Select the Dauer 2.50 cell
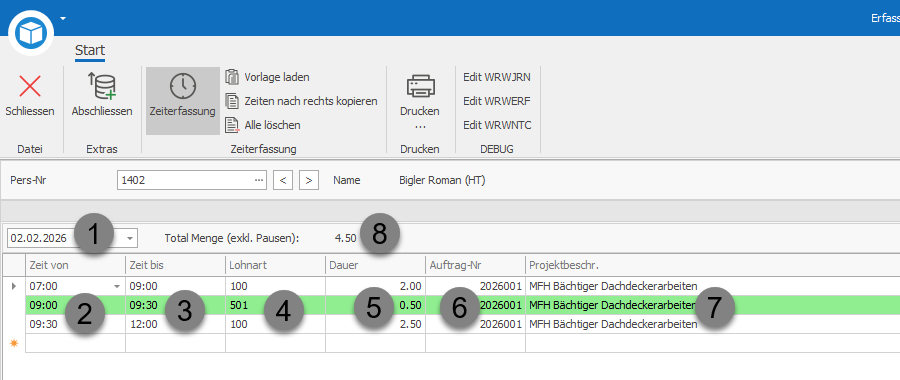The height and width of the screenshot is (380, 900). (375, 324)
